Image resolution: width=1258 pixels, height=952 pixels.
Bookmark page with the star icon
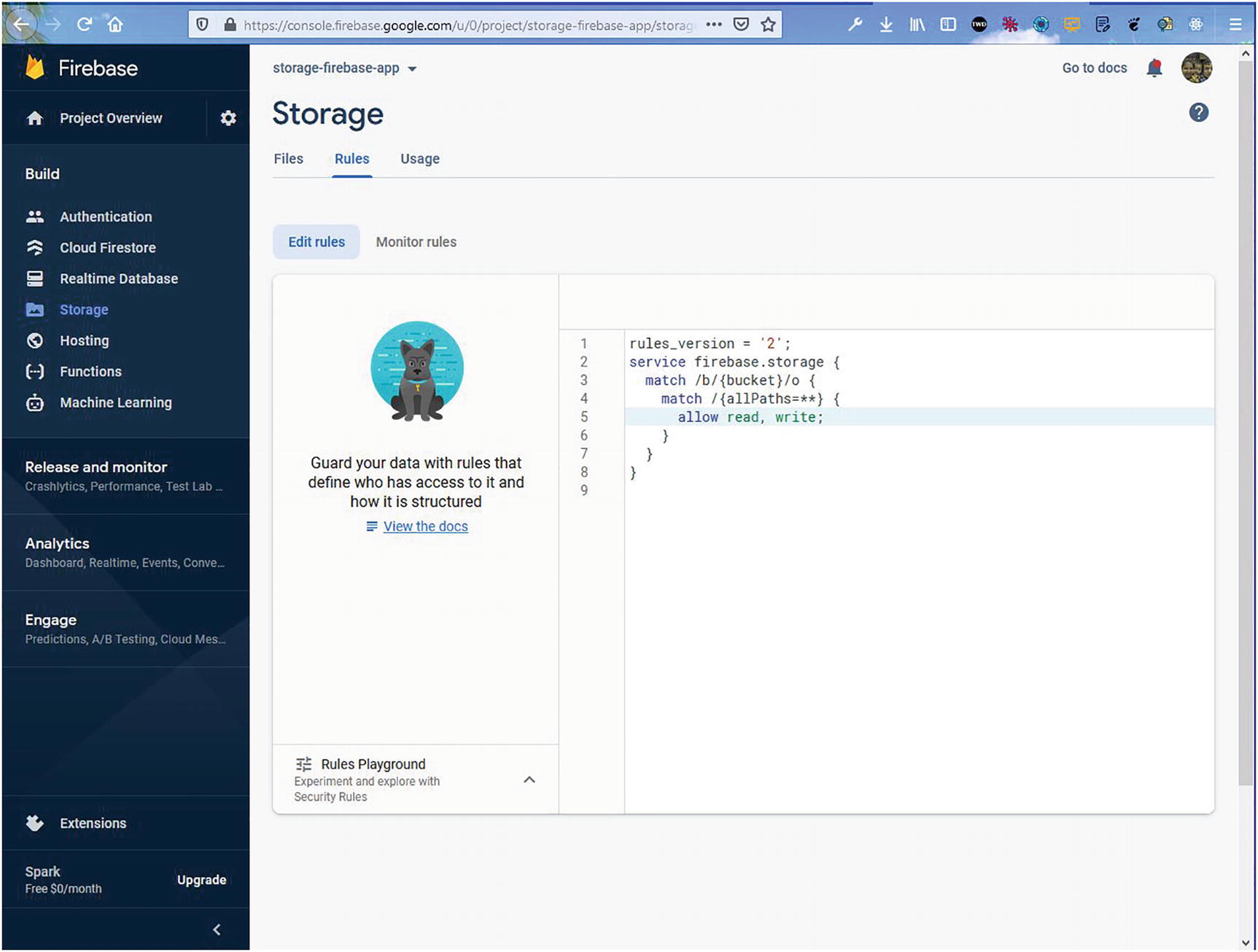[x=768, y=25]
